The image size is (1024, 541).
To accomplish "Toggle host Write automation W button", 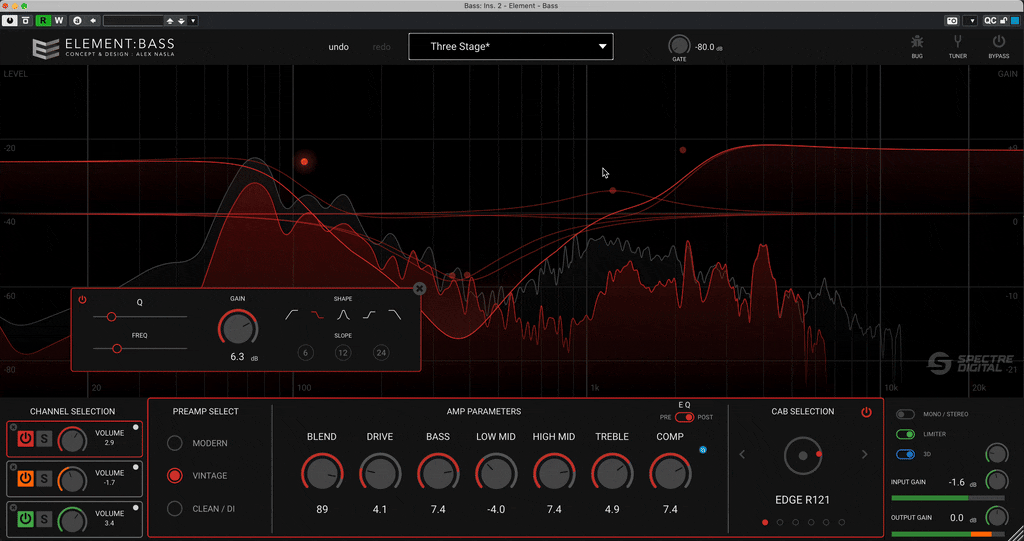I will (59, 21).
